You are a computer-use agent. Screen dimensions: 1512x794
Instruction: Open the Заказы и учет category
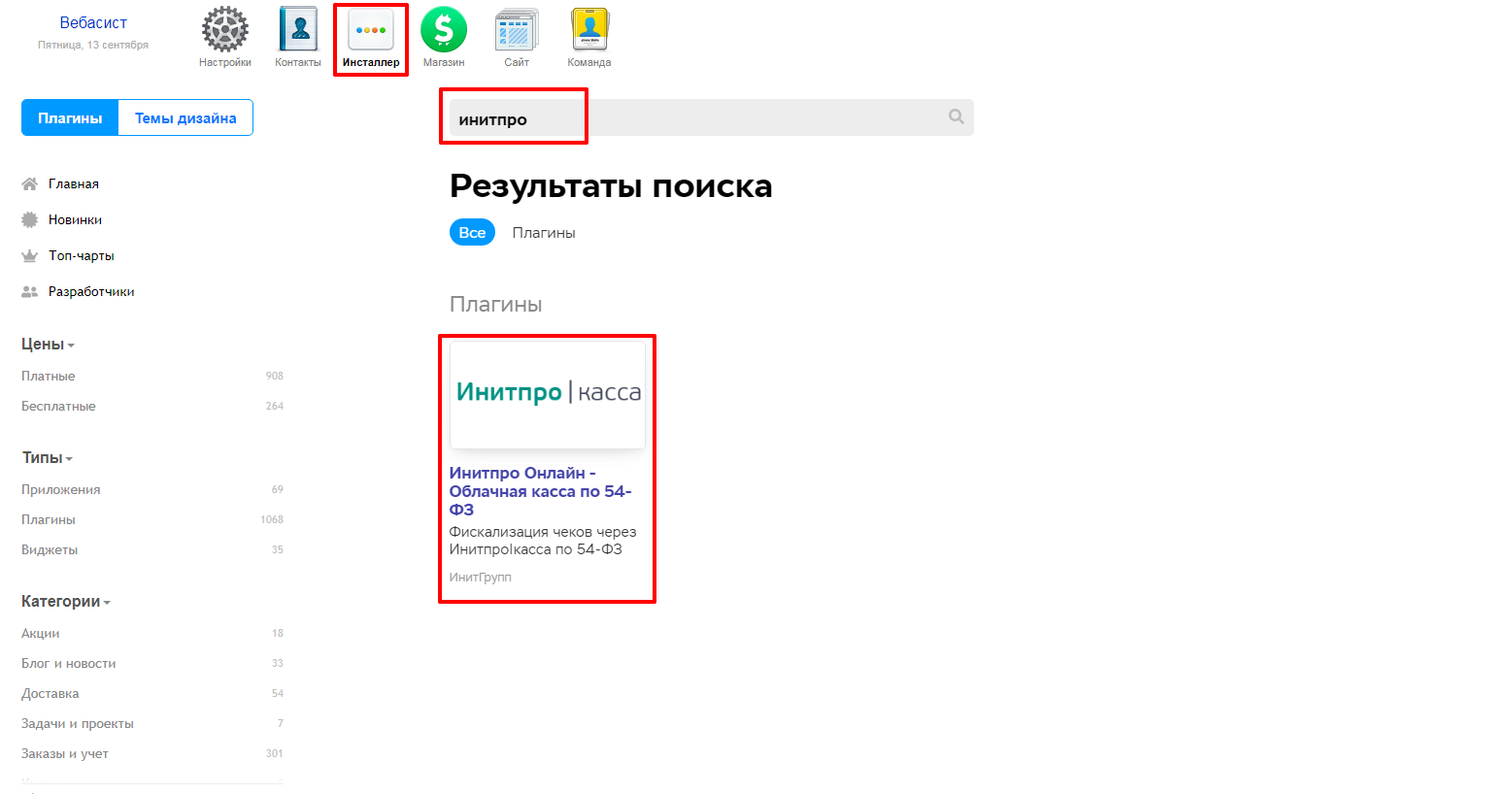coord(65,753)
